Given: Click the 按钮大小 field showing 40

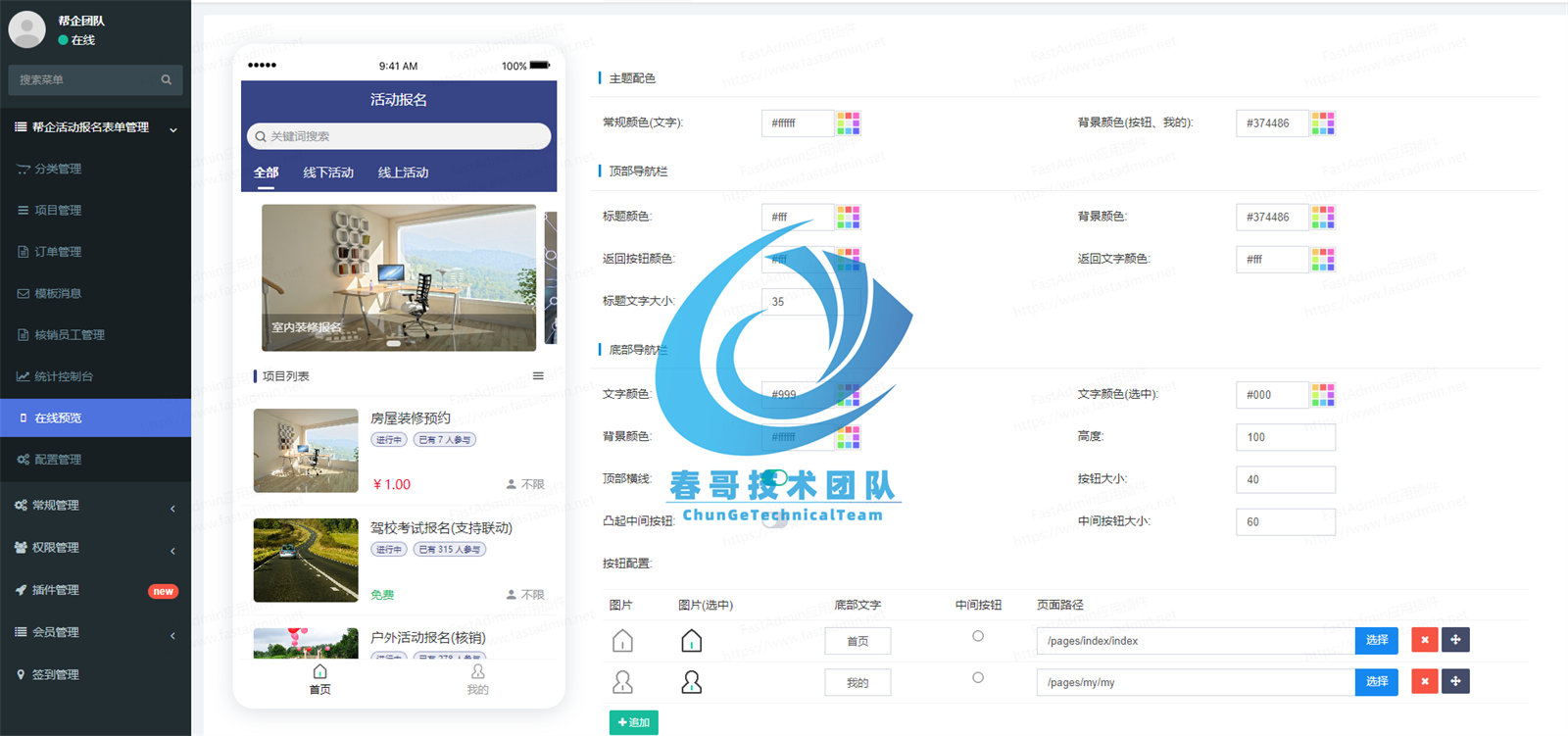Looking at the screenshot, I should 1286,479.
